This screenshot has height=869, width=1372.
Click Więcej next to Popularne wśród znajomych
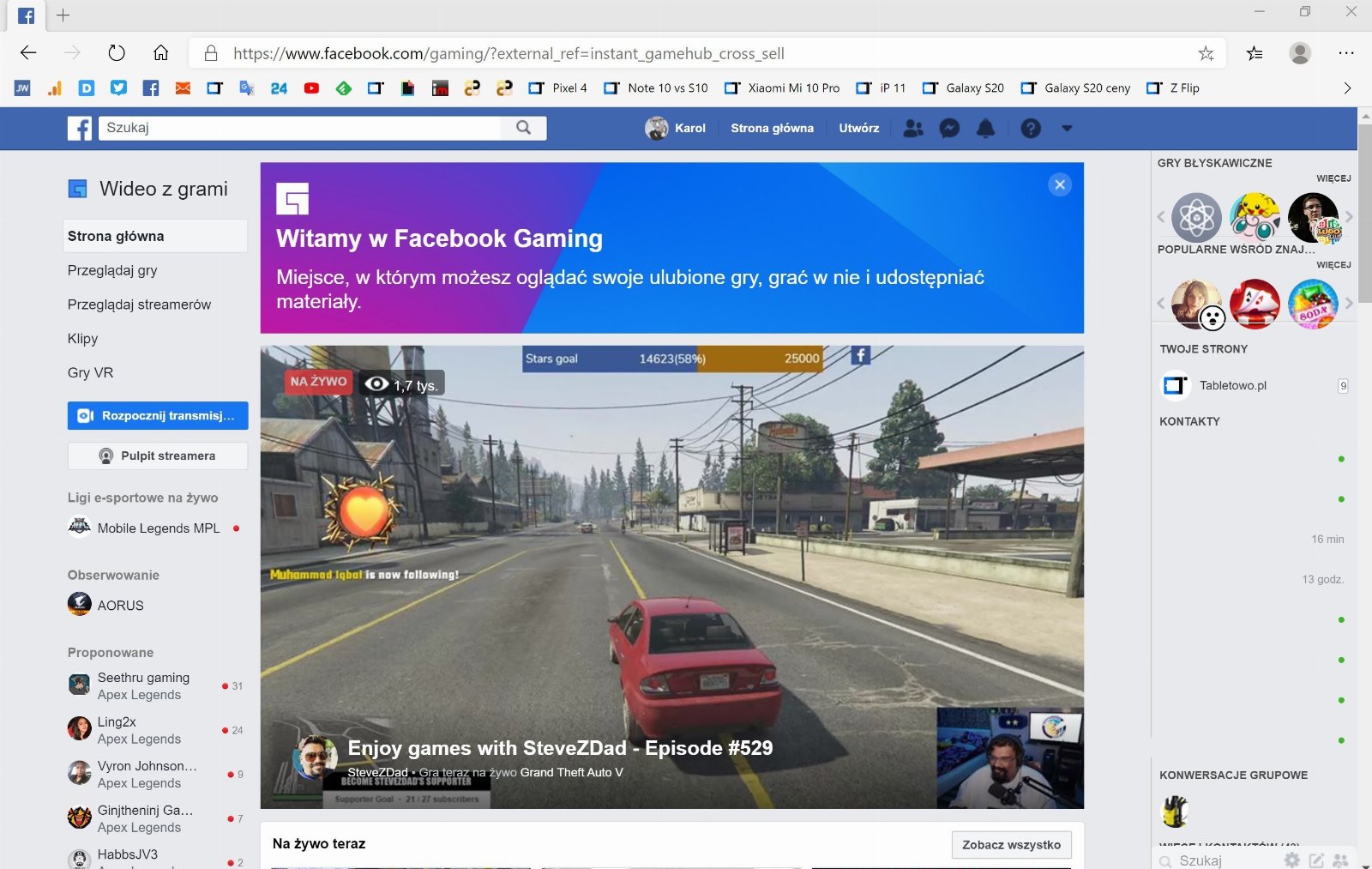coord(1333,265)
